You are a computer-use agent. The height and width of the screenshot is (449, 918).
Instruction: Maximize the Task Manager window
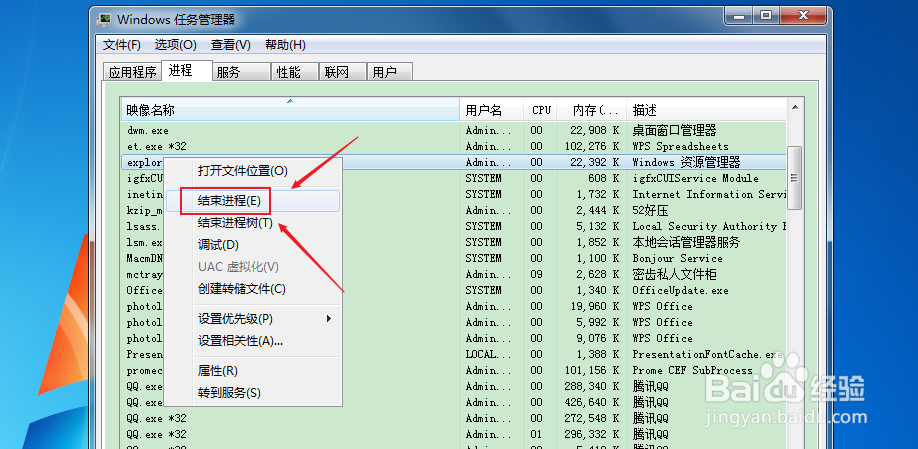pos(766,16)
